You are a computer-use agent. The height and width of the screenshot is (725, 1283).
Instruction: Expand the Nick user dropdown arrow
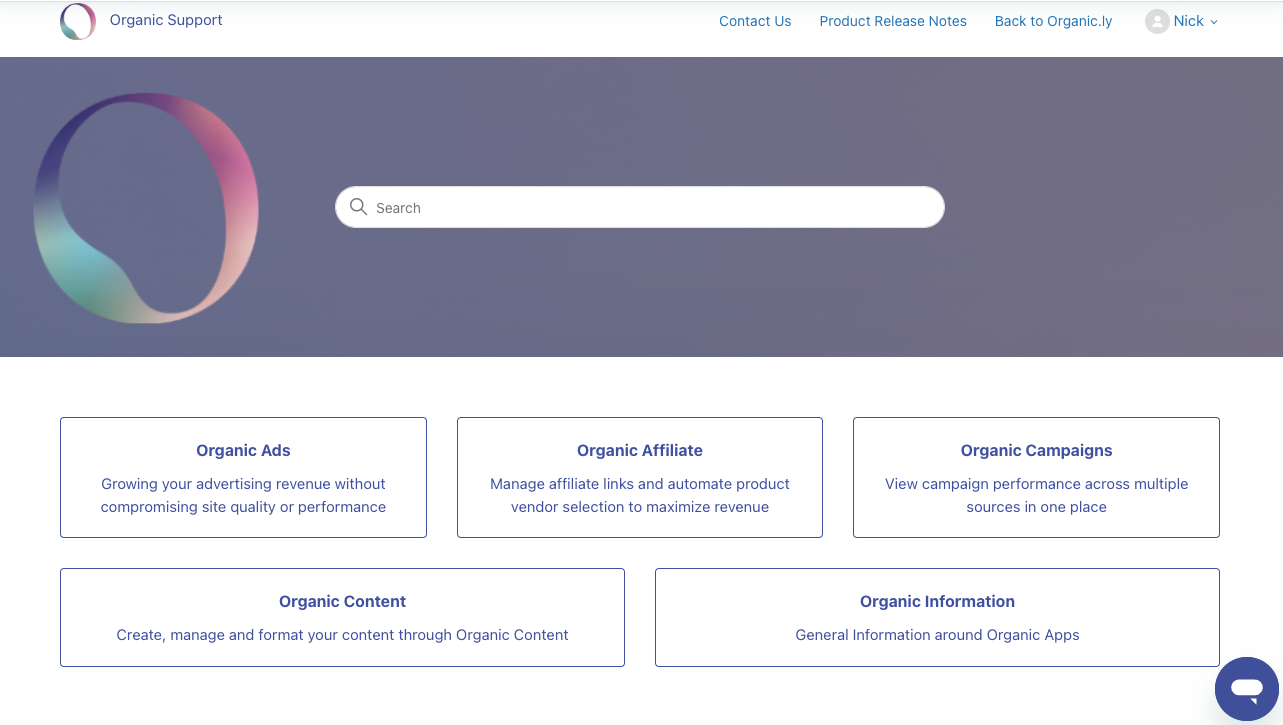pyautogui.click(x=1214, y=22)
